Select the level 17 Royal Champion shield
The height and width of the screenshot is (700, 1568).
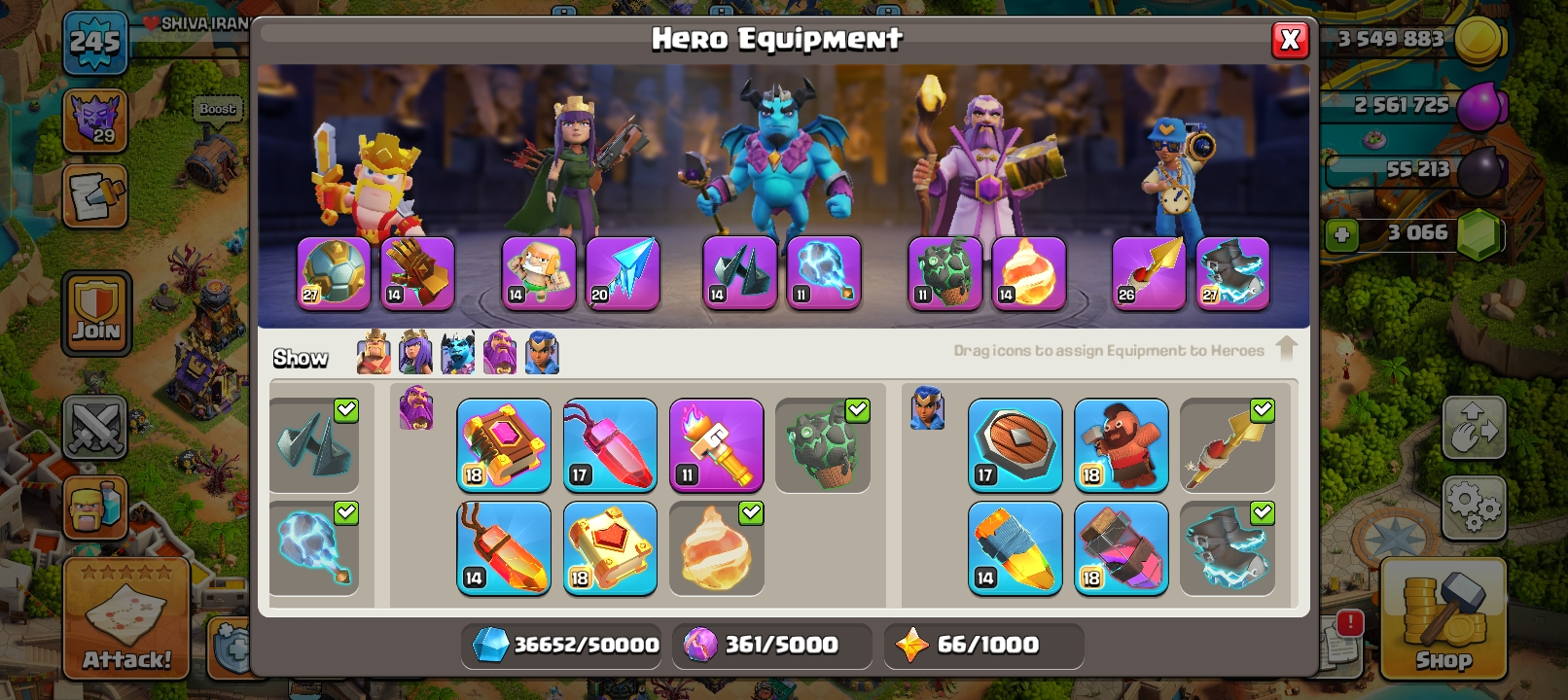(1015, 444)
